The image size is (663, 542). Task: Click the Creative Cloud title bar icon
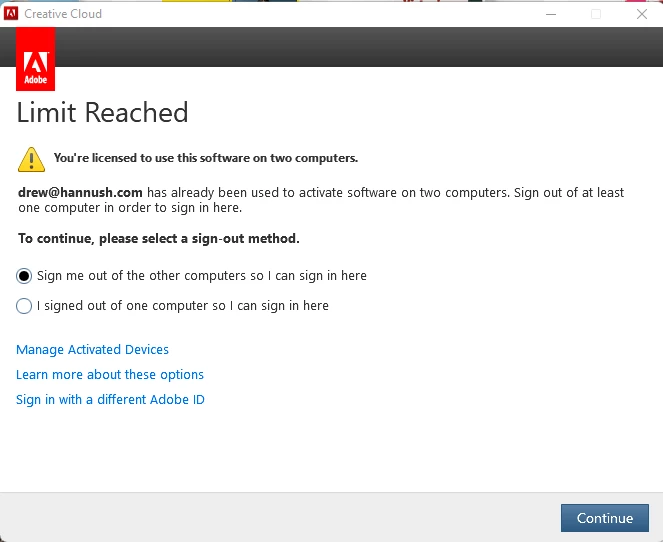pos(11,14)
